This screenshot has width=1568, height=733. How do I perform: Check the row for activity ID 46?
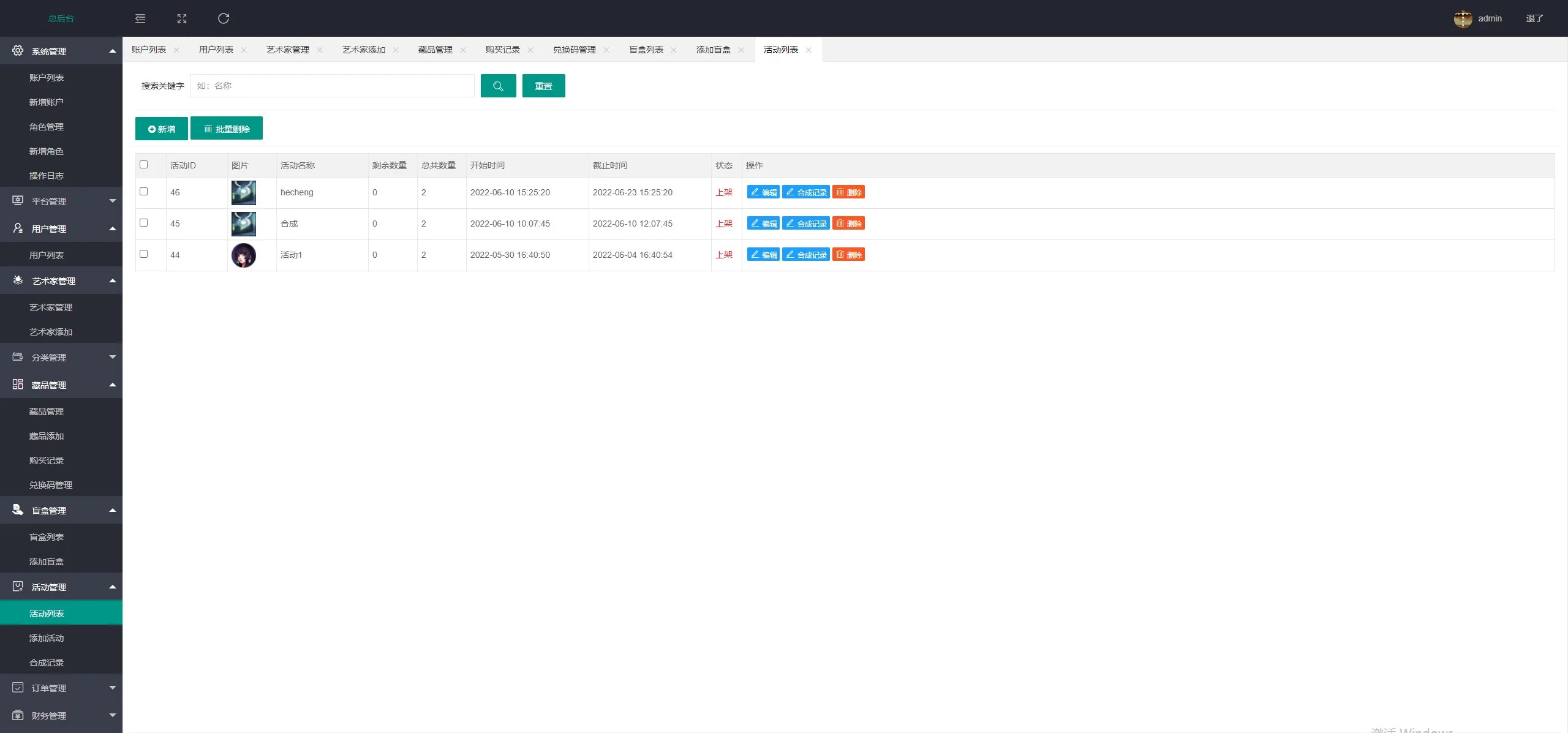144,192
